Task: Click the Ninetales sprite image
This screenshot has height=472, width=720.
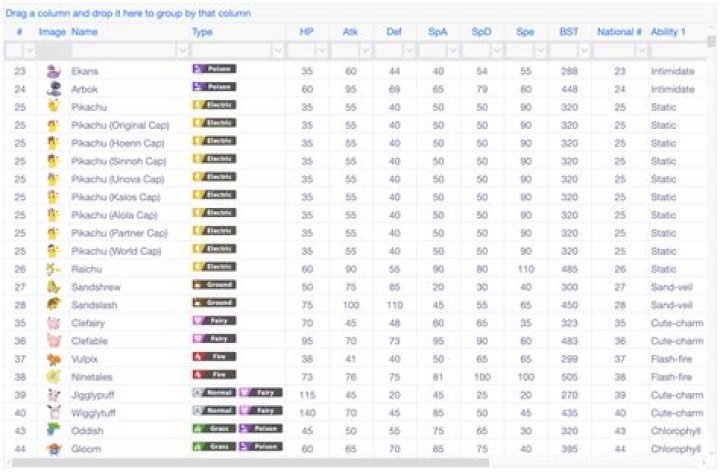Action: click(x=54, y=377)
